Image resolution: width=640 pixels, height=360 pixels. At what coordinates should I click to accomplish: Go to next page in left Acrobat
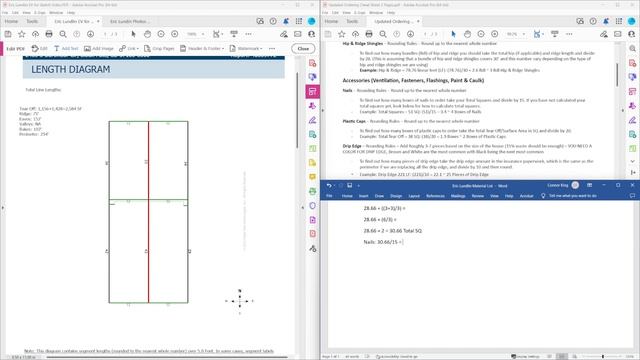[90, 34]
